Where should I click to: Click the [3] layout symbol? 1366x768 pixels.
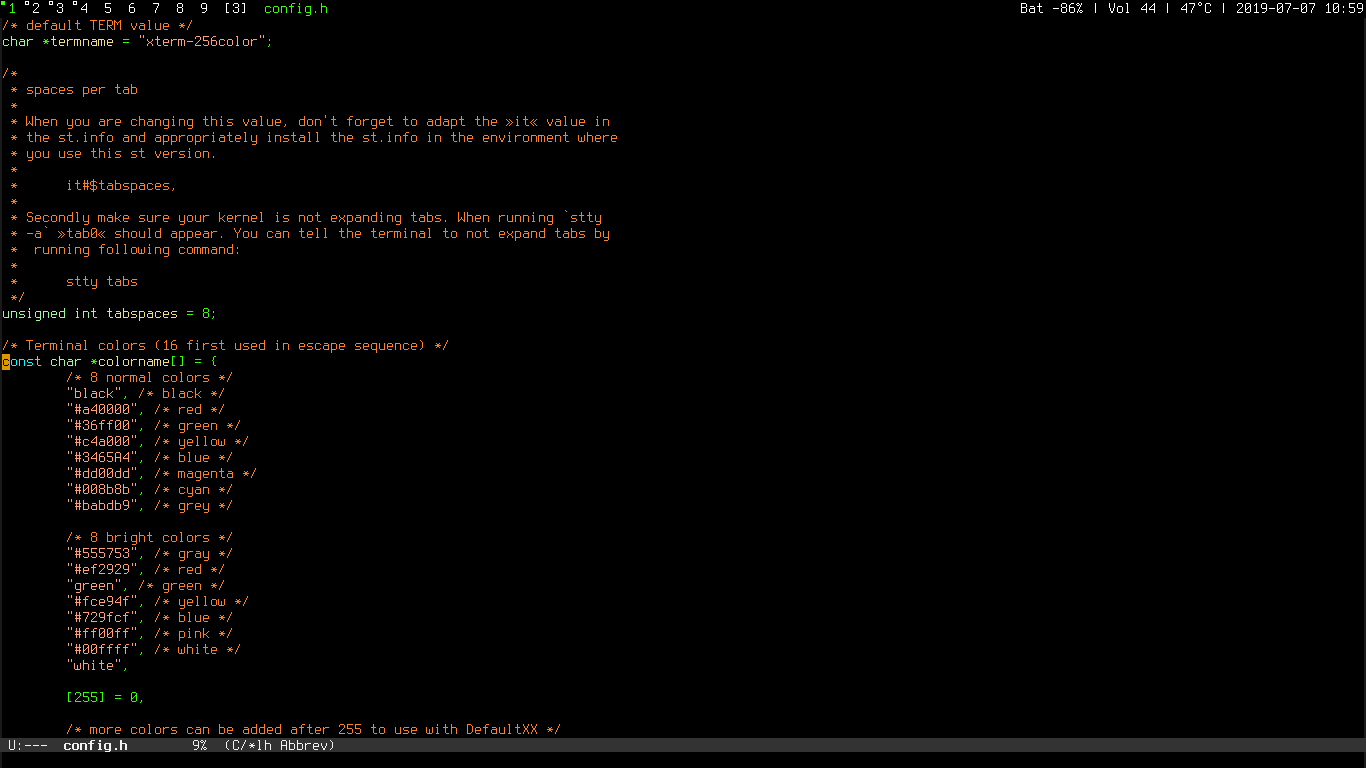(235, 9)
